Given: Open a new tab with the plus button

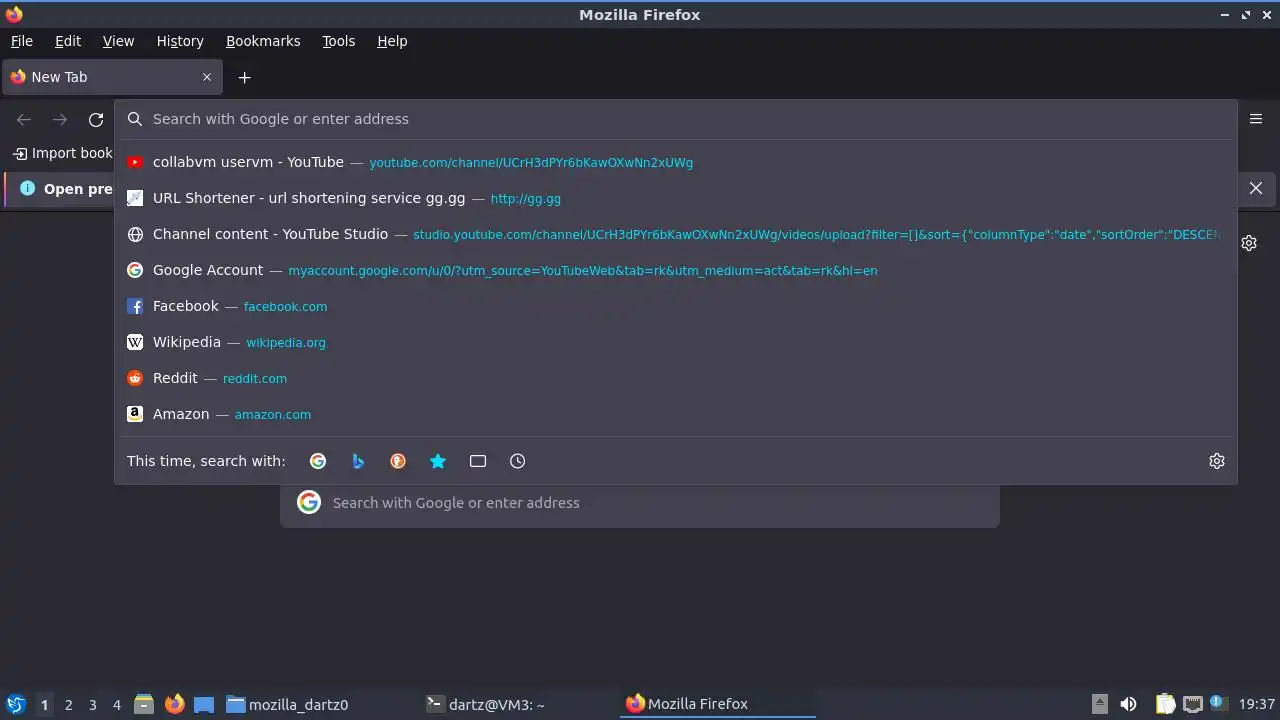Looking at the screenshot, I should tap(244, 77).
